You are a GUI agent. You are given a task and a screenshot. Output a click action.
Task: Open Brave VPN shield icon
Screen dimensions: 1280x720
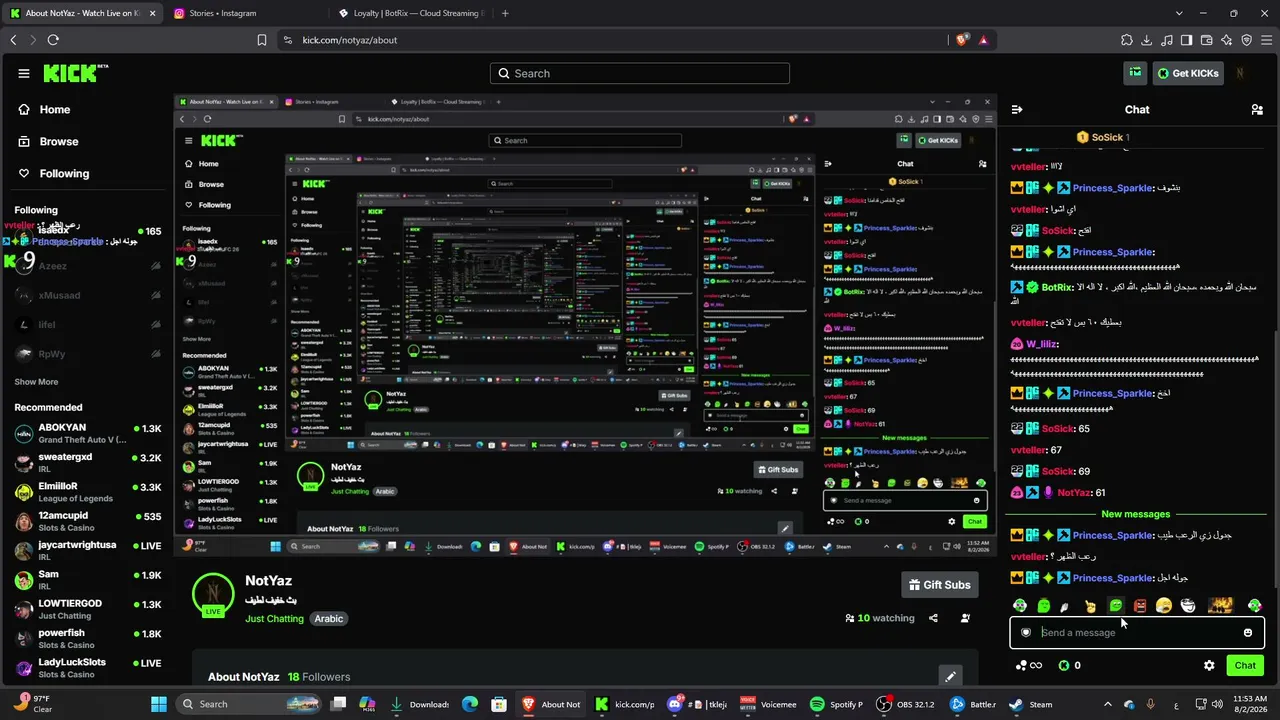pos(1247,40)
